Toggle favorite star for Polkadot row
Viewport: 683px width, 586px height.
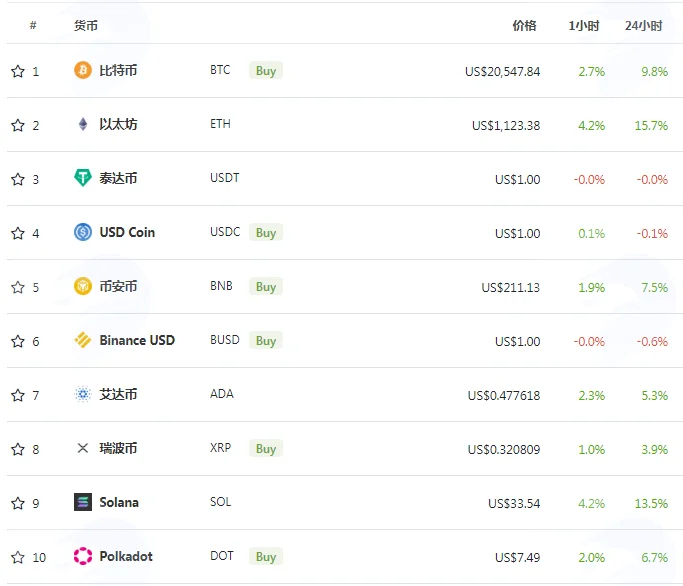pos(18,557)
